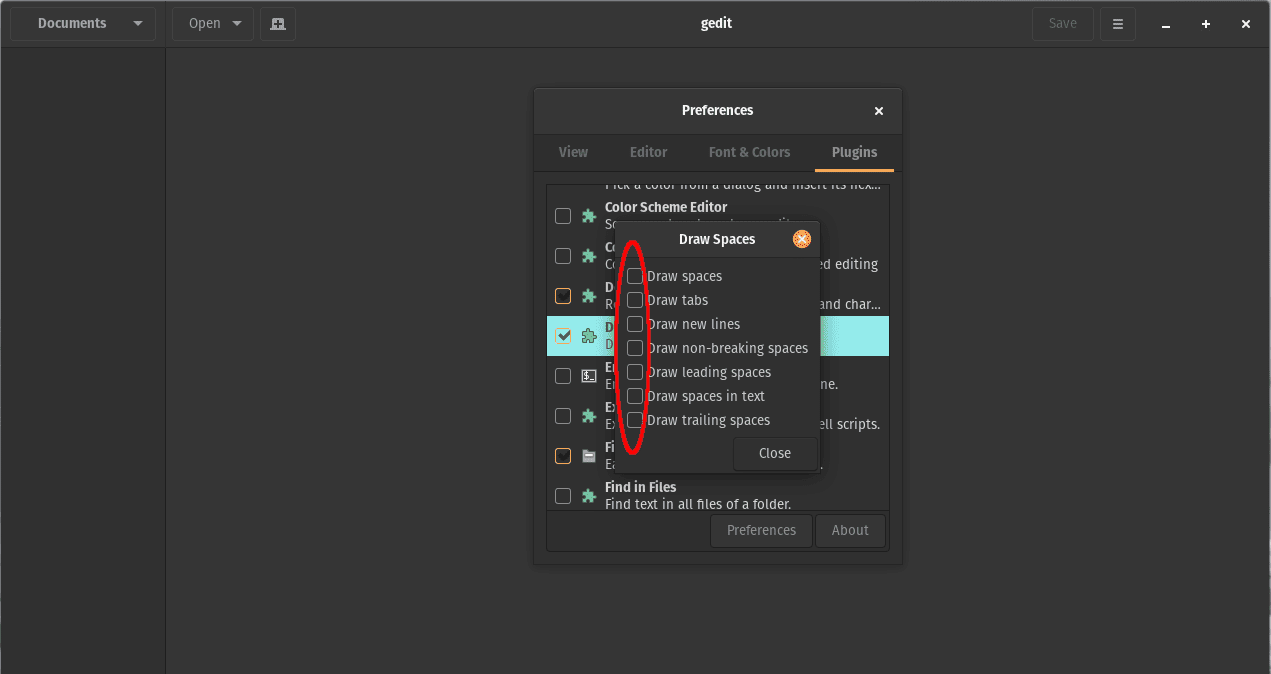Toggle the checkbox beside the file cabinet icon

563,456
